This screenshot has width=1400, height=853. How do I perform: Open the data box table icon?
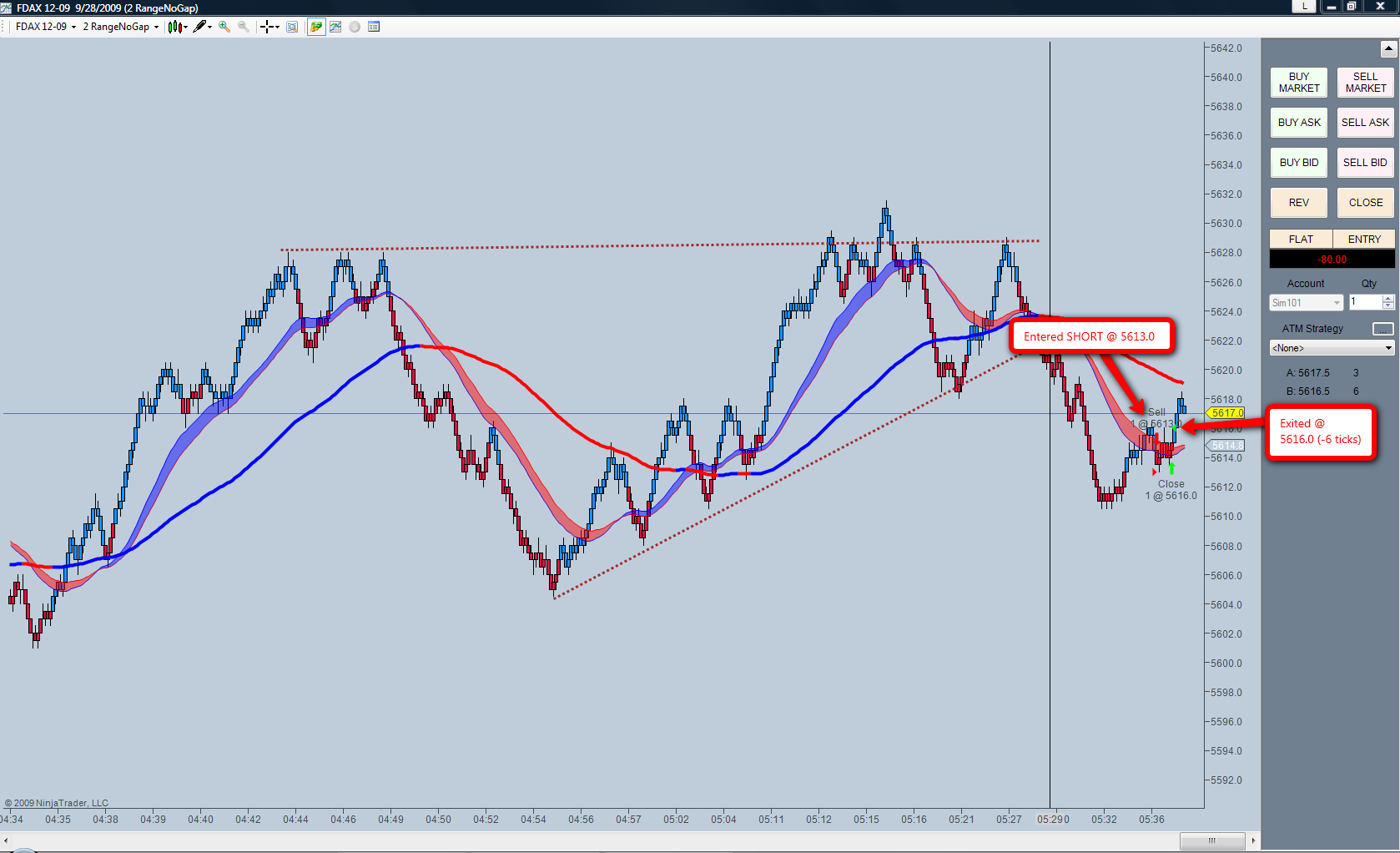tap(374, 27)
